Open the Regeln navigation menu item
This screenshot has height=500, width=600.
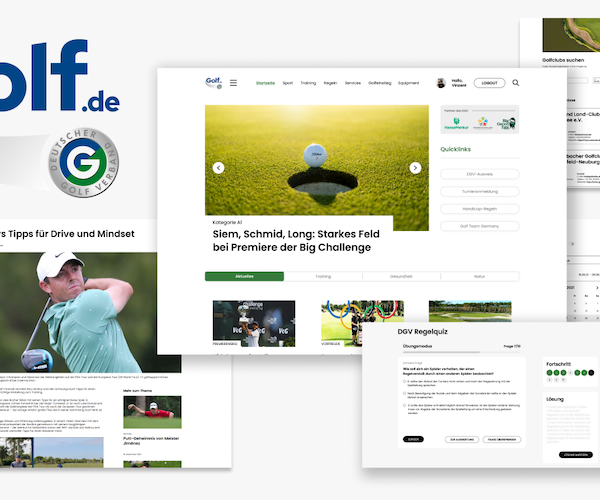point(330,83)
